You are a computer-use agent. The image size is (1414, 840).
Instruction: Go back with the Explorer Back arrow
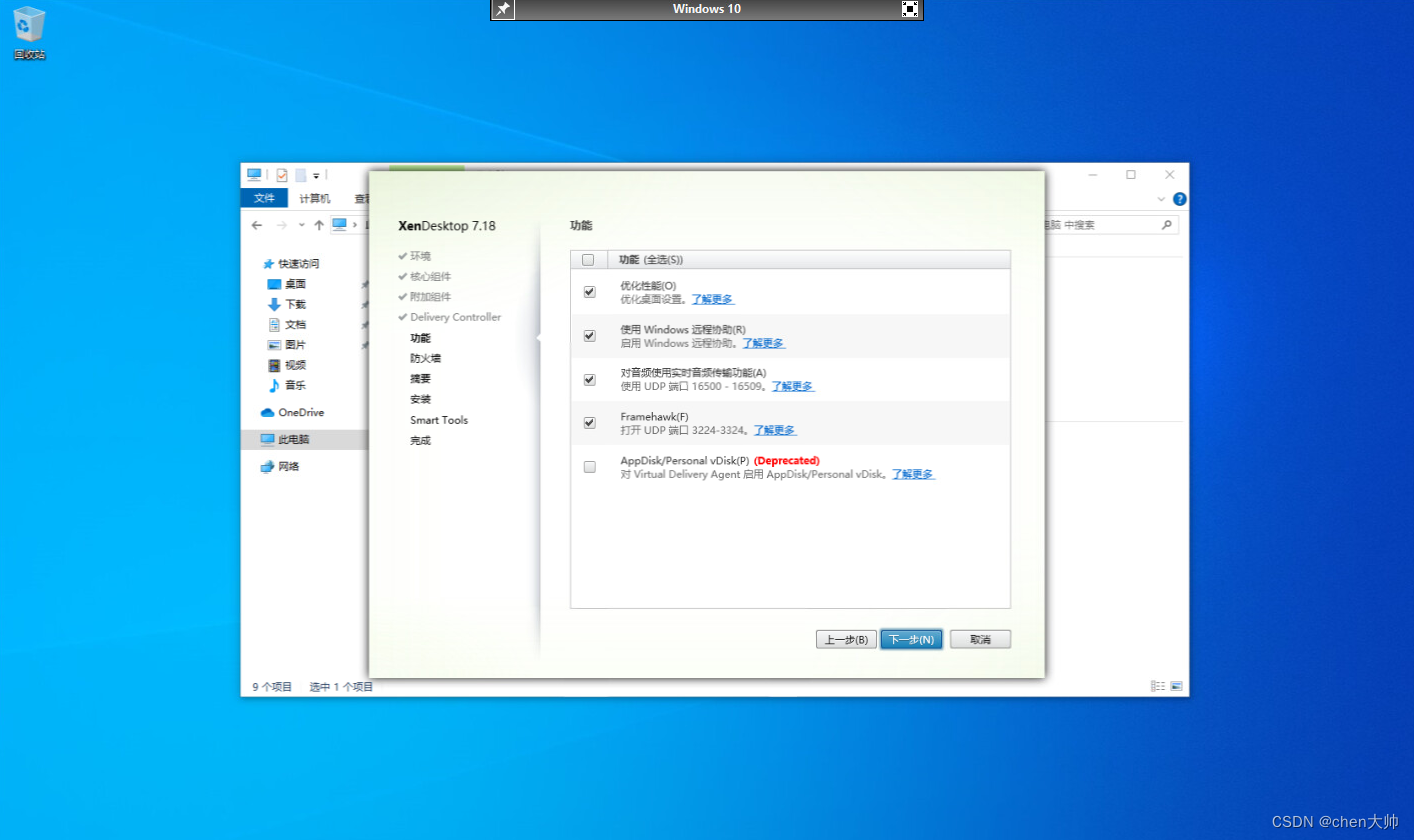(x=257, y=225)
